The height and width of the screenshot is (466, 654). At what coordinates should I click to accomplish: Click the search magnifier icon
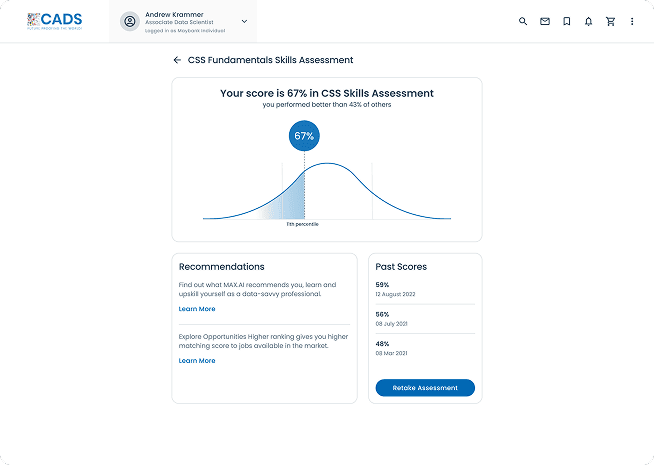tap(522, 21)
